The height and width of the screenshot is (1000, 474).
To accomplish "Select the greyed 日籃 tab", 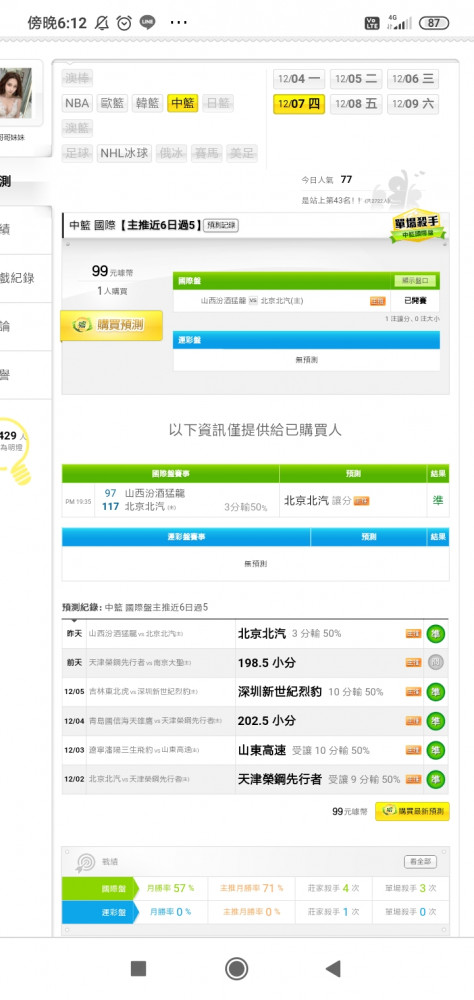I will click(218, 103).
